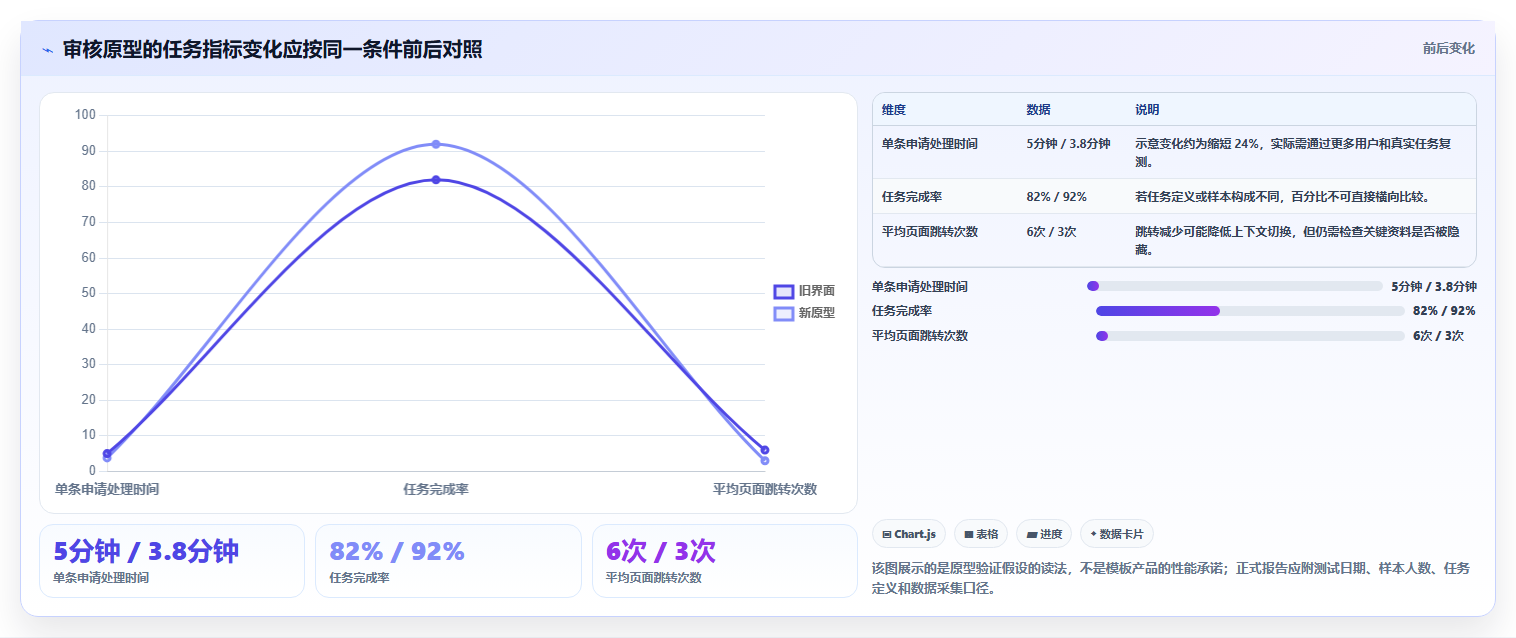Screen dimensions: 1516x638
Task: Click the 前后变化 label in header
Action: pos(1448,49)
